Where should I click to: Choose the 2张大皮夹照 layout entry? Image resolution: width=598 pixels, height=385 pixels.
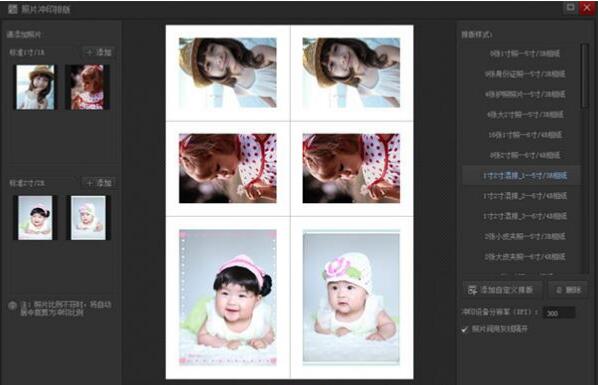(x=524, y=257)
